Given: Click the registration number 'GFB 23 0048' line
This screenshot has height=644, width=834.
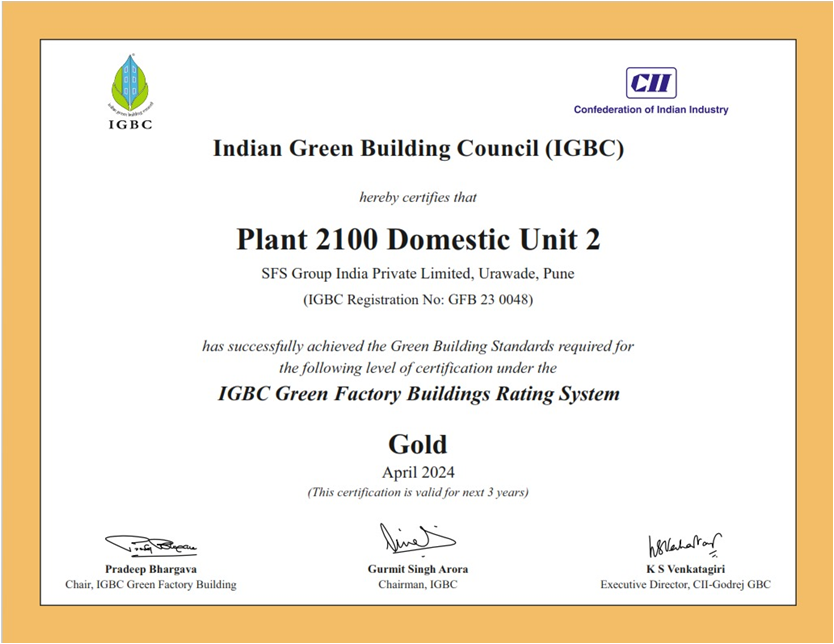Looking at the screenshot, I should pyautogui.click(x=418, y=299).
